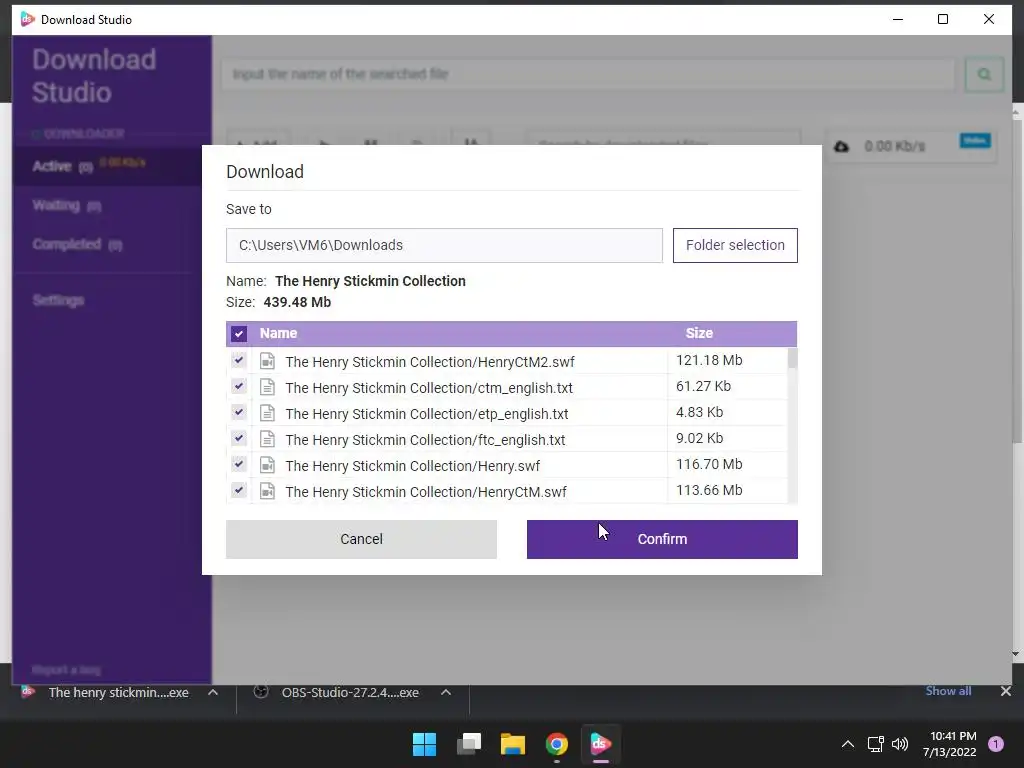This screenshot has height=768, width=1024.
Task: Open the Active downloads tab
Action: tap(108, 166)
